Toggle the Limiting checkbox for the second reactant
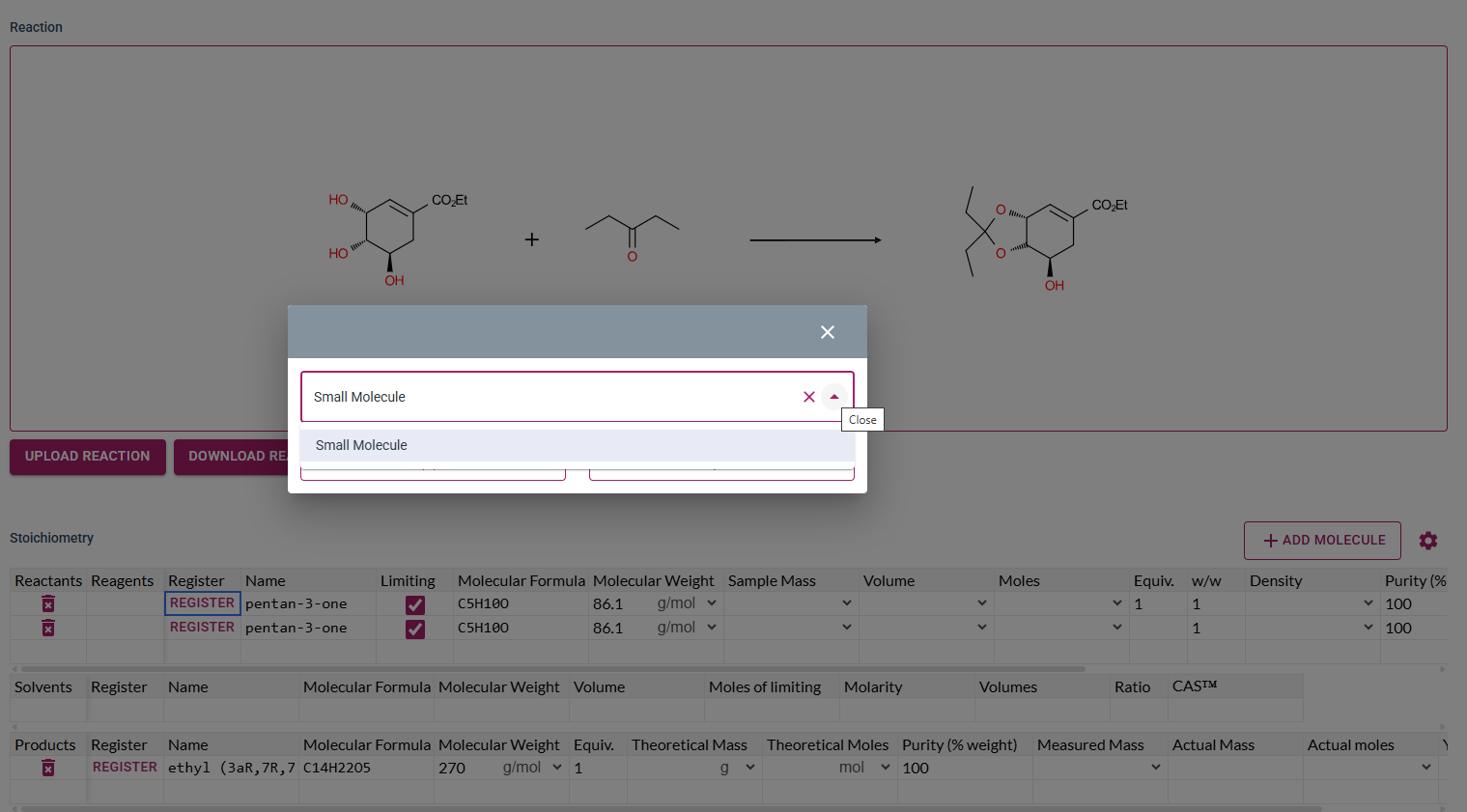This screenshot has height=812, width=1467. tap(415, 629)
